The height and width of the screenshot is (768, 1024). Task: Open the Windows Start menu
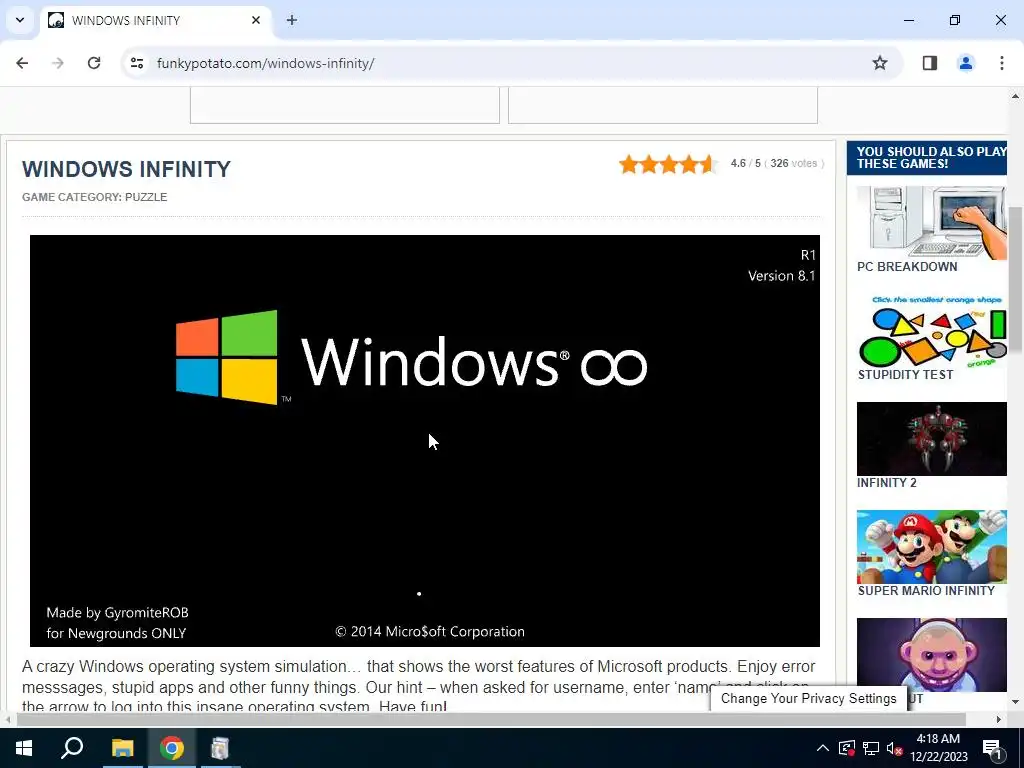pos(24,748)
